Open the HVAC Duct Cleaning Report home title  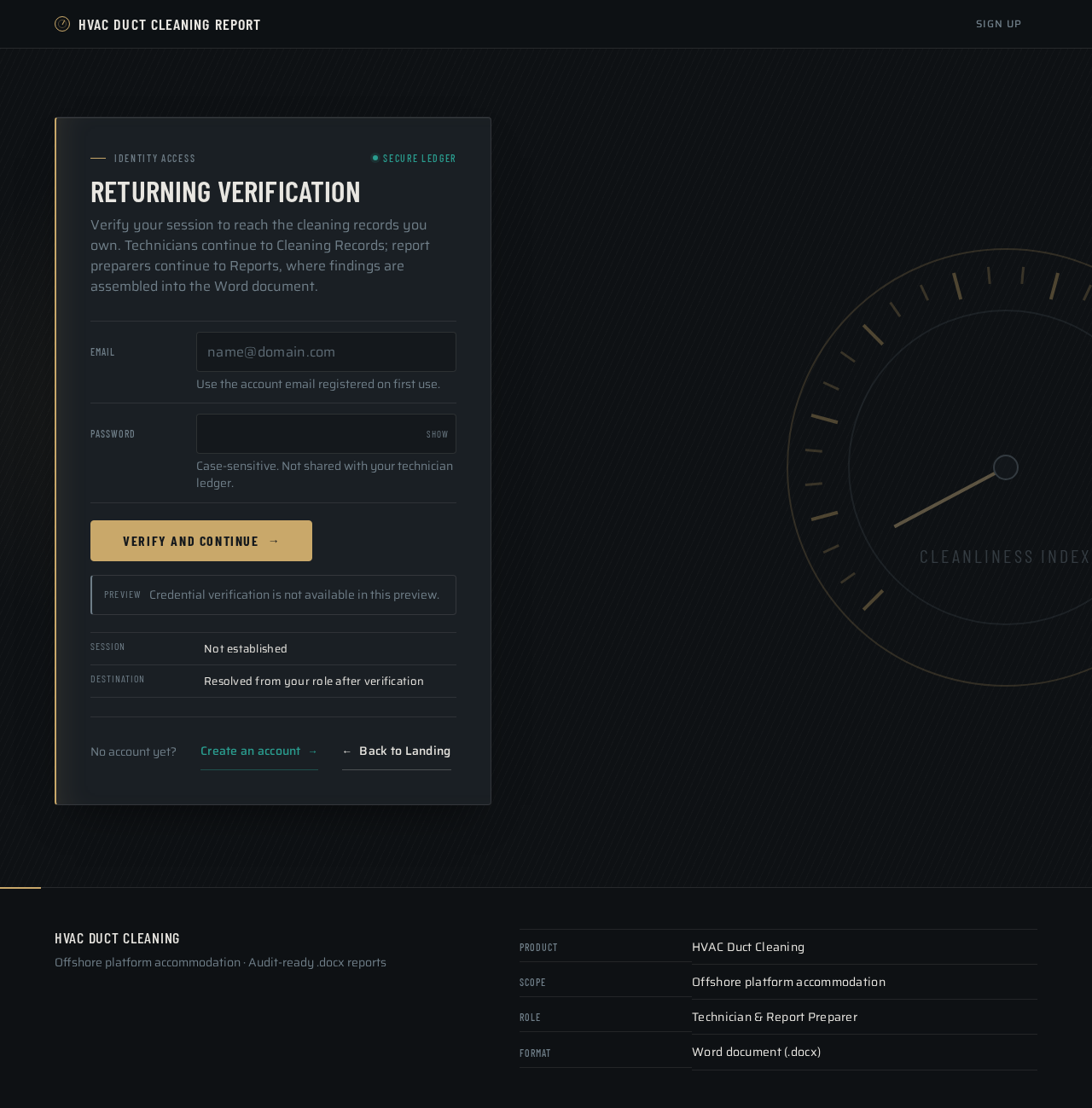coord(170,25)
